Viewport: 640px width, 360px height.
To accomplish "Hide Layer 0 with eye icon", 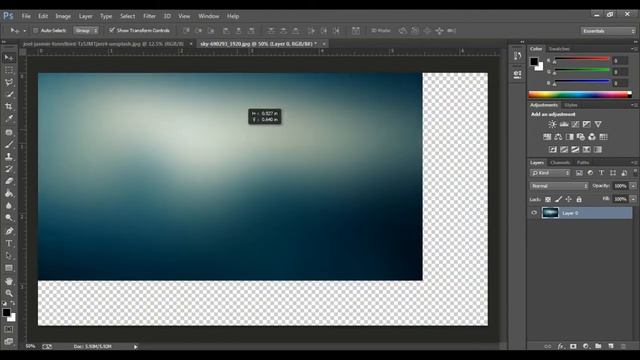I will [x=534, y=213].
